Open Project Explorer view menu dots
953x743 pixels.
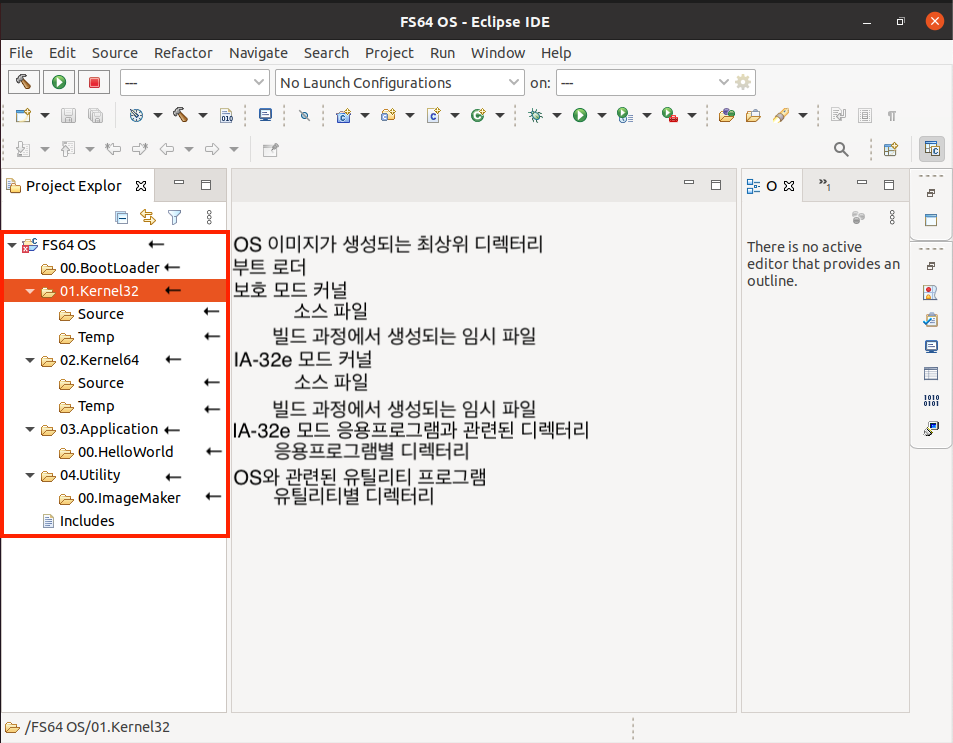[x=209, y=218]
